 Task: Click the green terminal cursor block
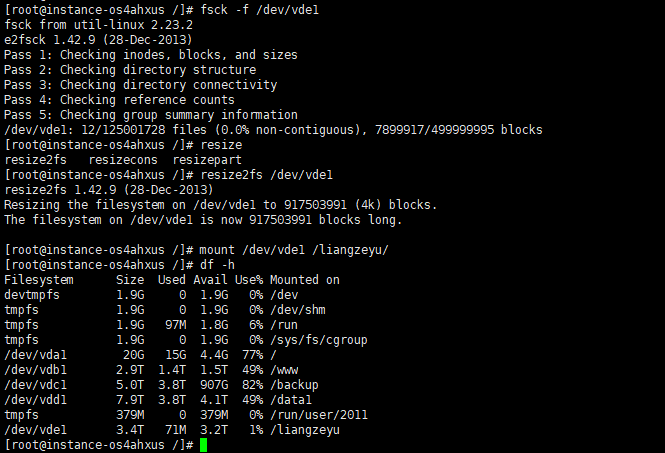204,445
